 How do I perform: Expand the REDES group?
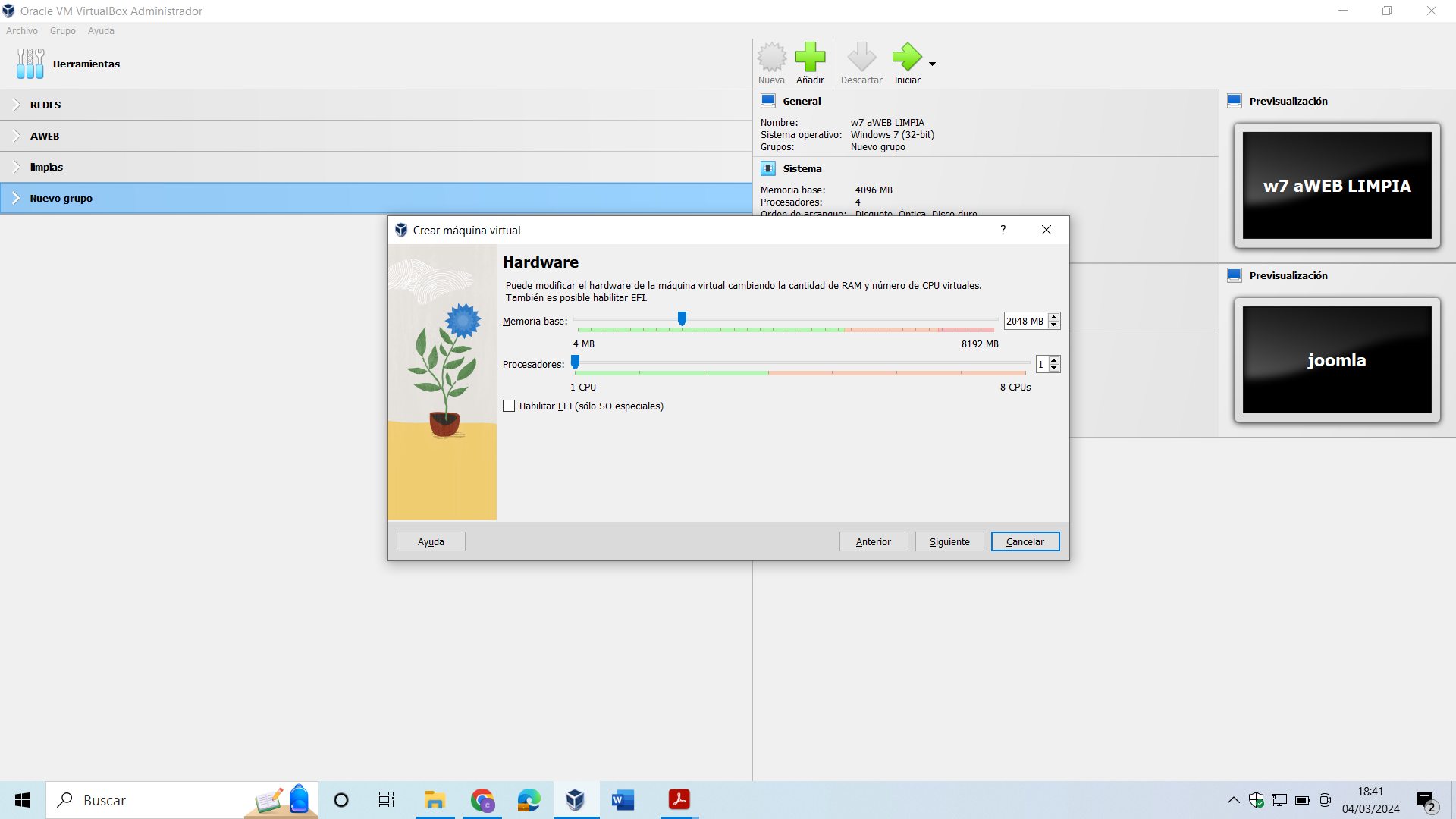[x=17, y=105]
